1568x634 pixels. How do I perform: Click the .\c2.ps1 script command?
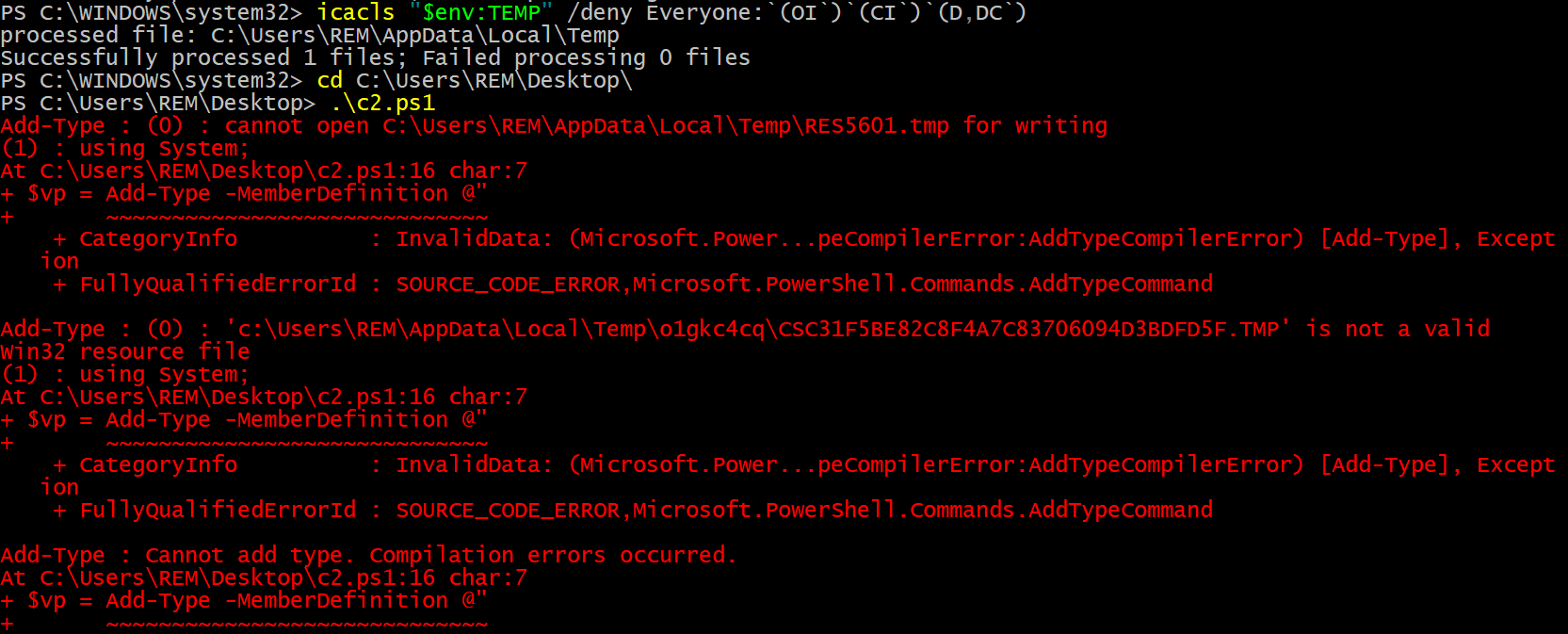click(382, 104)
